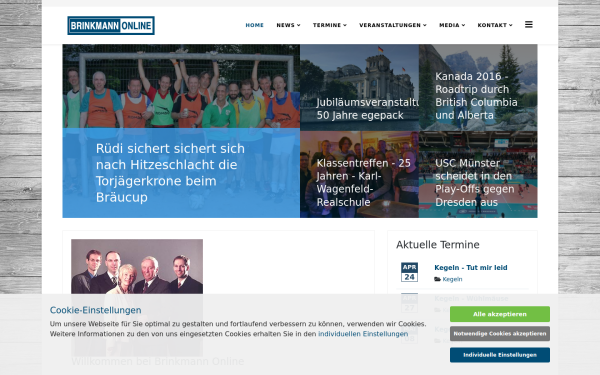Open the Kanada 2016 Roadtrip article
600x375 pixels.
[476, 96]
